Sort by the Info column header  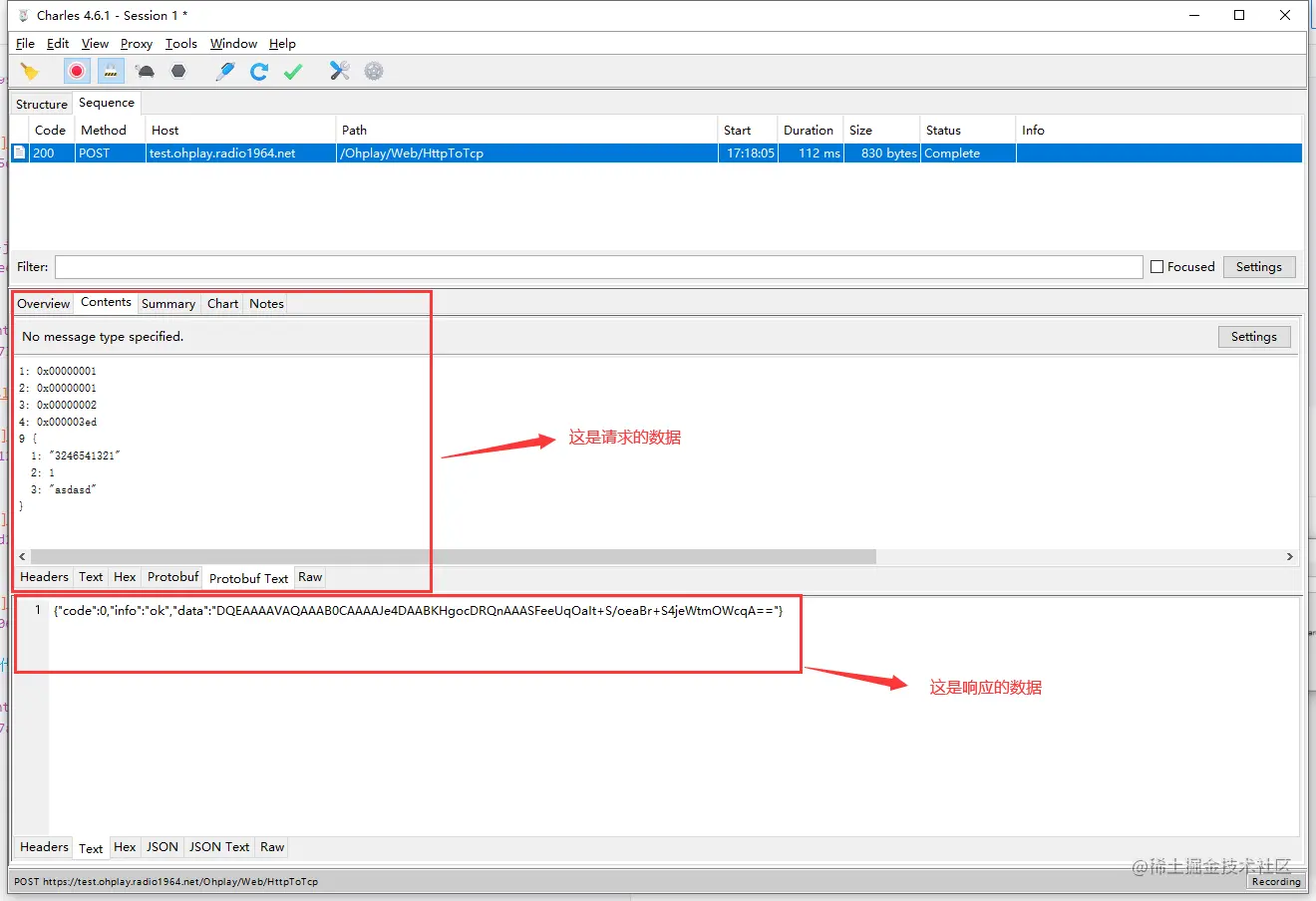click(x=1158, y=131)
